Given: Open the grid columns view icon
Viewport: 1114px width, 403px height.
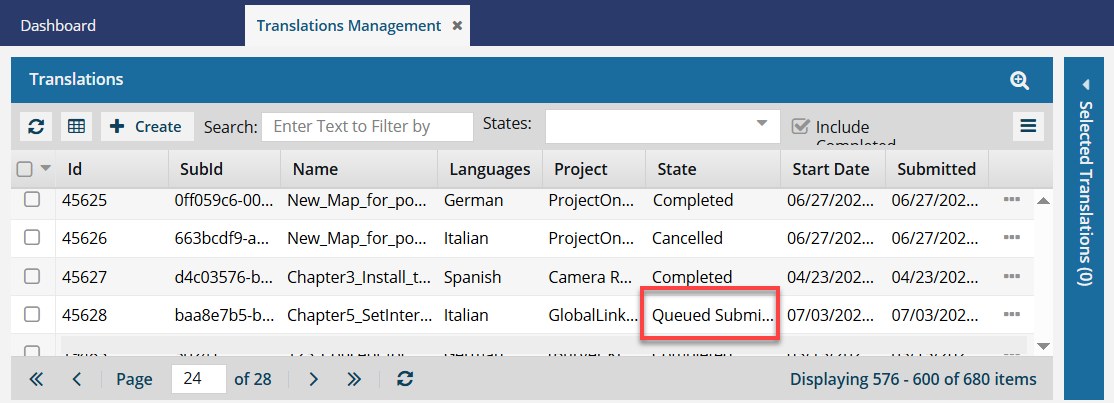Looking at the screenshot, I should (x=76, y=127).
